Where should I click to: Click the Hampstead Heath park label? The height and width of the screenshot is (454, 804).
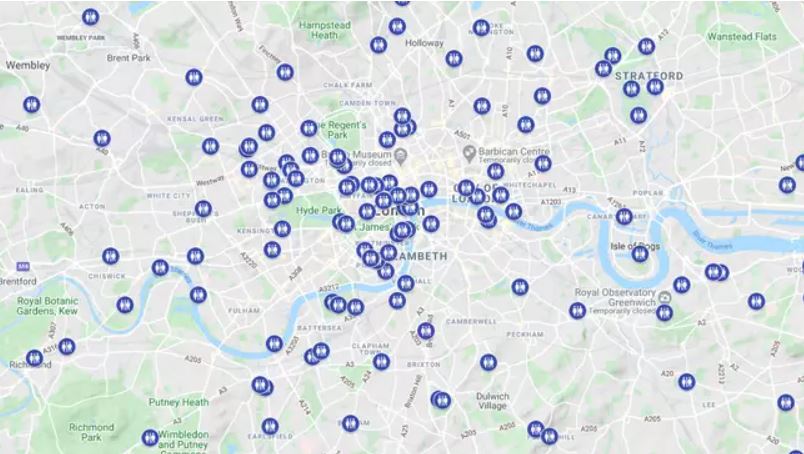tap(325, 30)
